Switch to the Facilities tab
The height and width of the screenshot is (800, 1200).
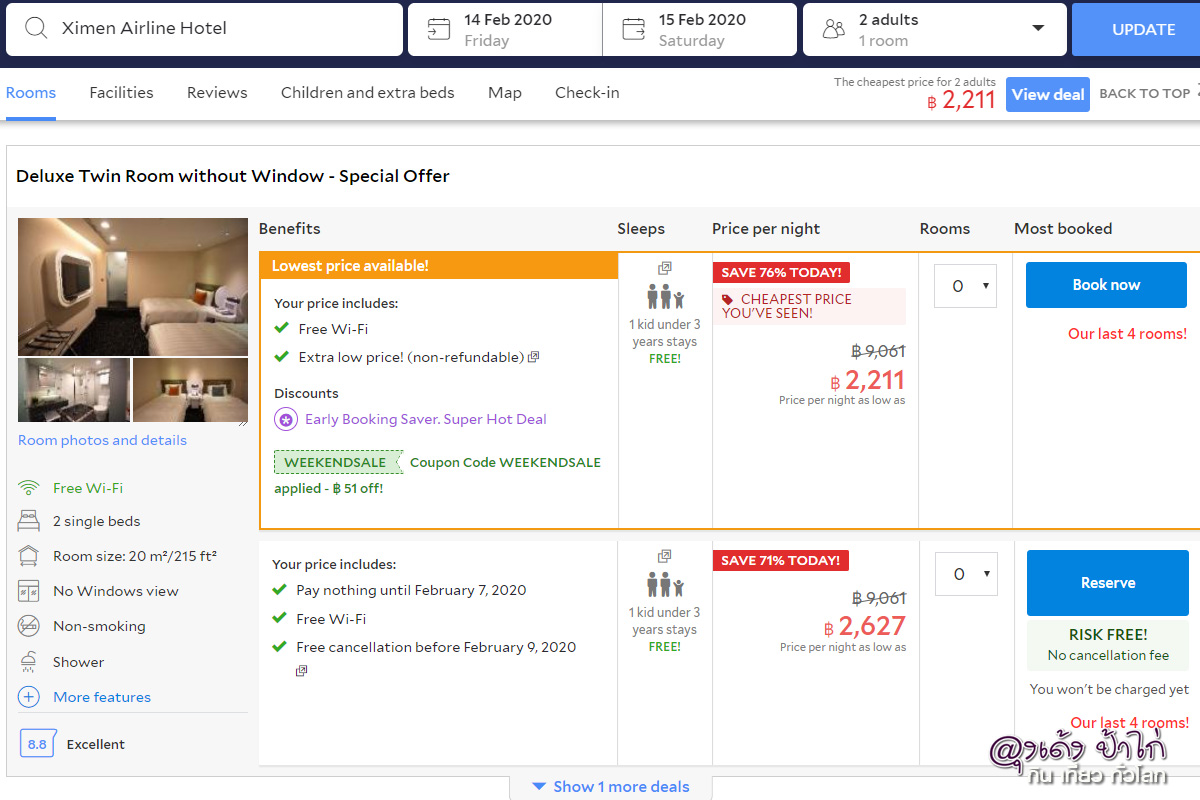click(x=121, y=93)
